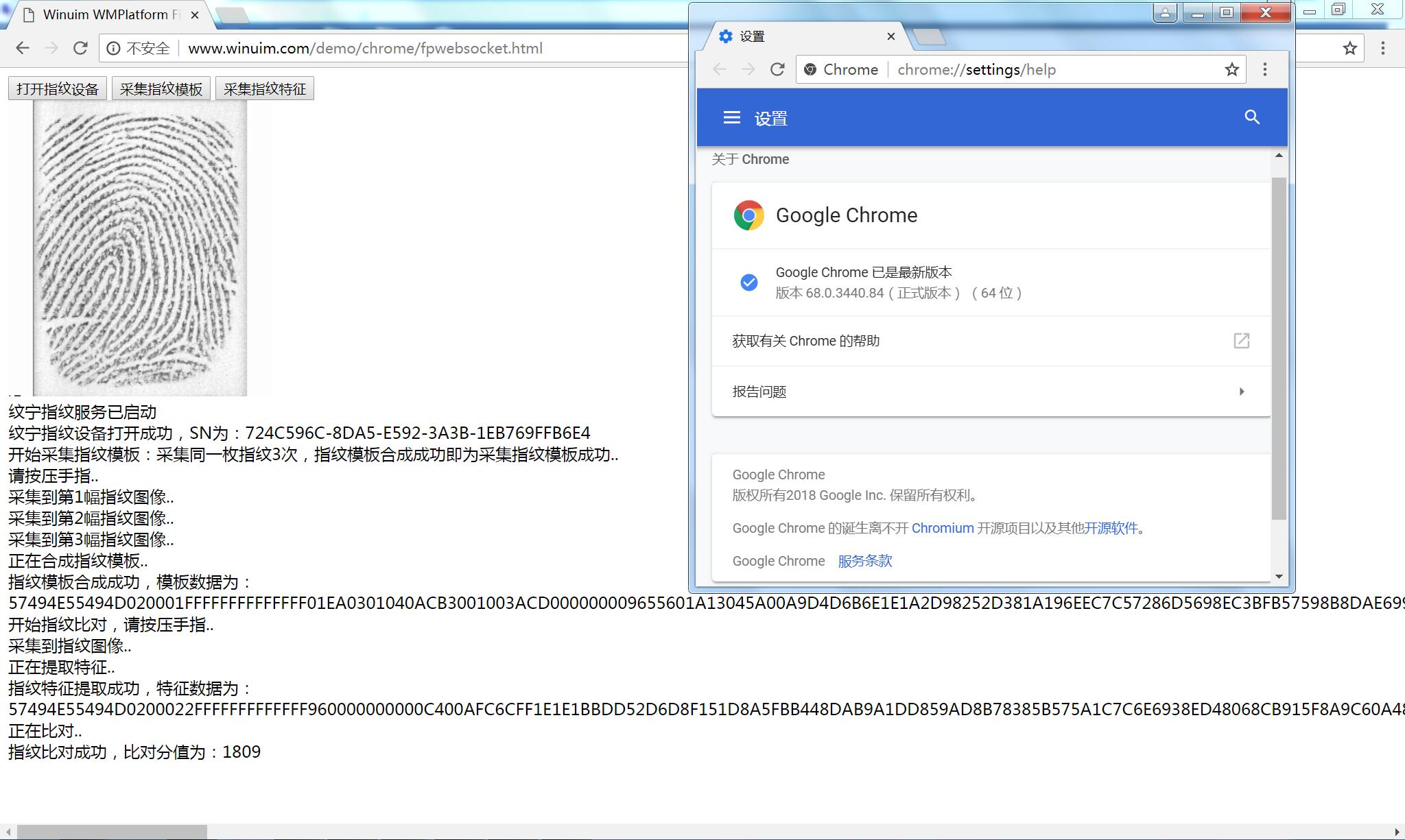Click the fingerprint device open button
Image resolution: width=1405 pixels, height=840 pixels.
pyautogui.click(x=56, y=89)
